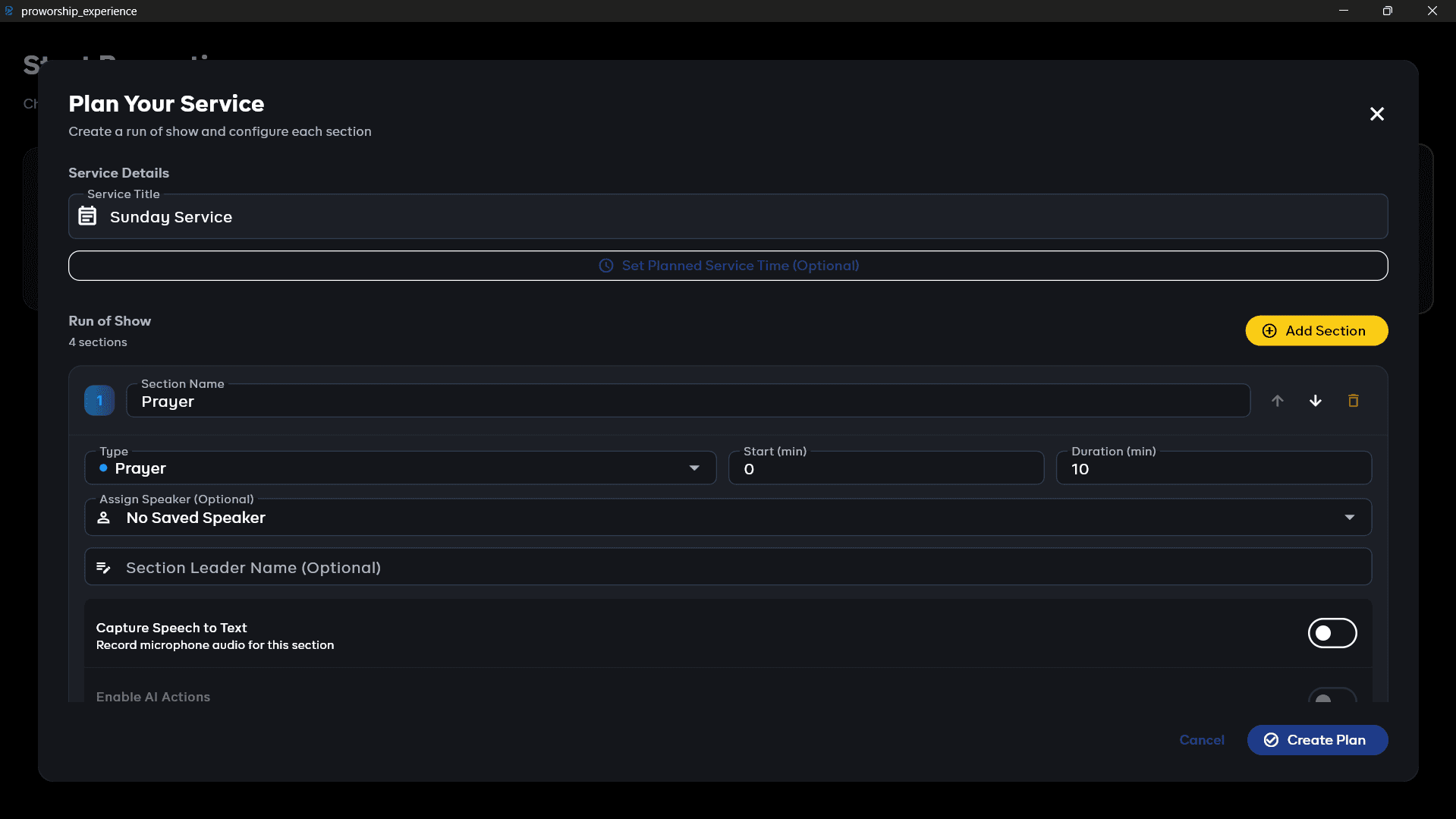Image resolution: width=1456 pixels, height=819 pixels.
Task: Expand the Assign Speaker dropdown arrow
Action: [1349, 518]
